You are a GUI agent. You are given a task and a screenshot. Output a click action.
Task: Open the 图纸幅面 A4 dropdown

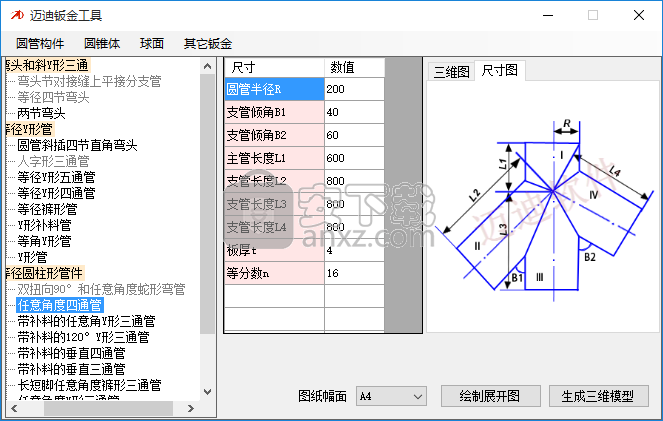pyautogui.click(x=391, y=396)
